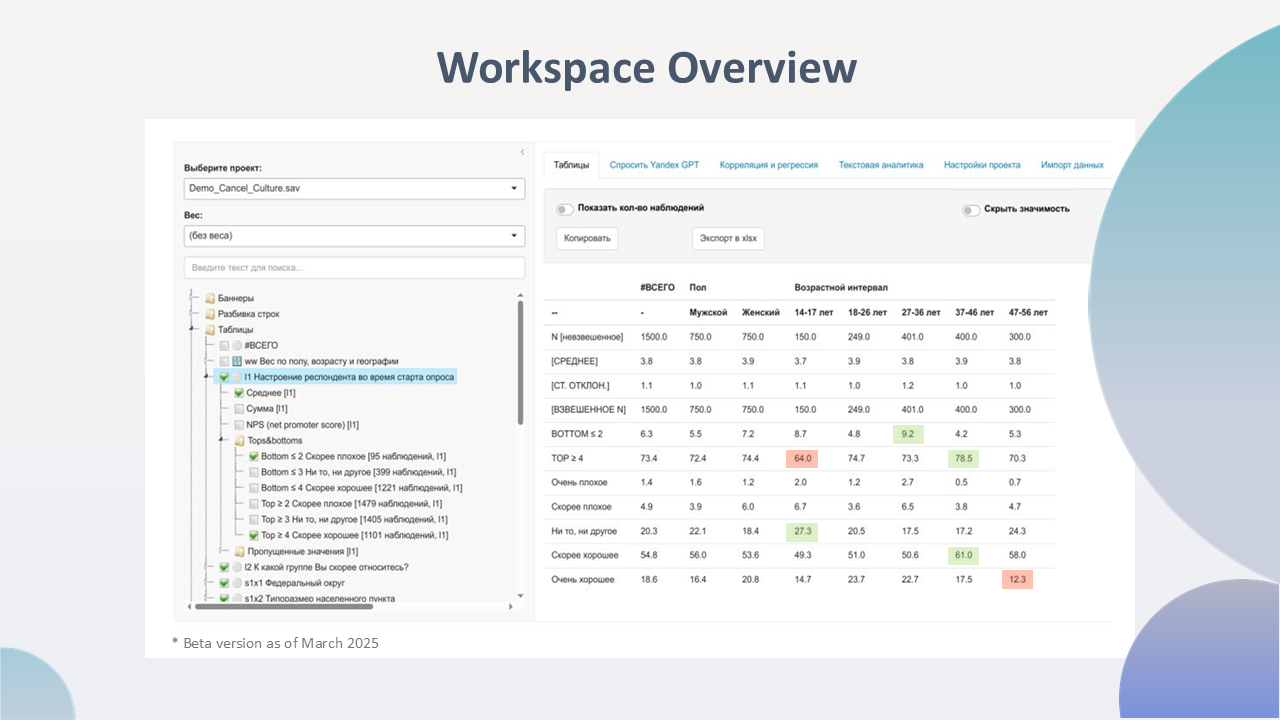Click the Женский column header

(760, 312)
